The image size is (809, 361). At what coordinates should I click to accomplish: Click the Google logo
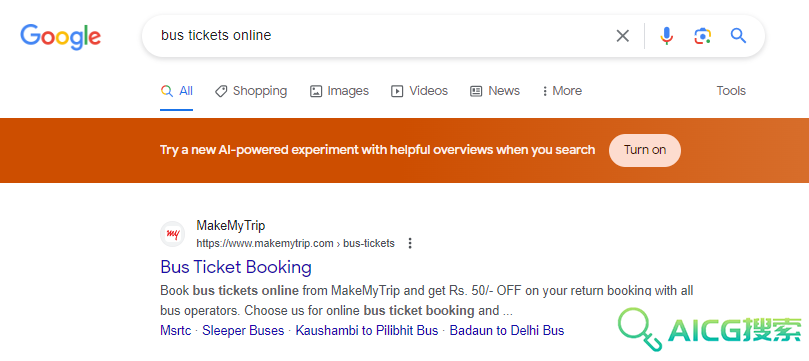tap(61, 36)
